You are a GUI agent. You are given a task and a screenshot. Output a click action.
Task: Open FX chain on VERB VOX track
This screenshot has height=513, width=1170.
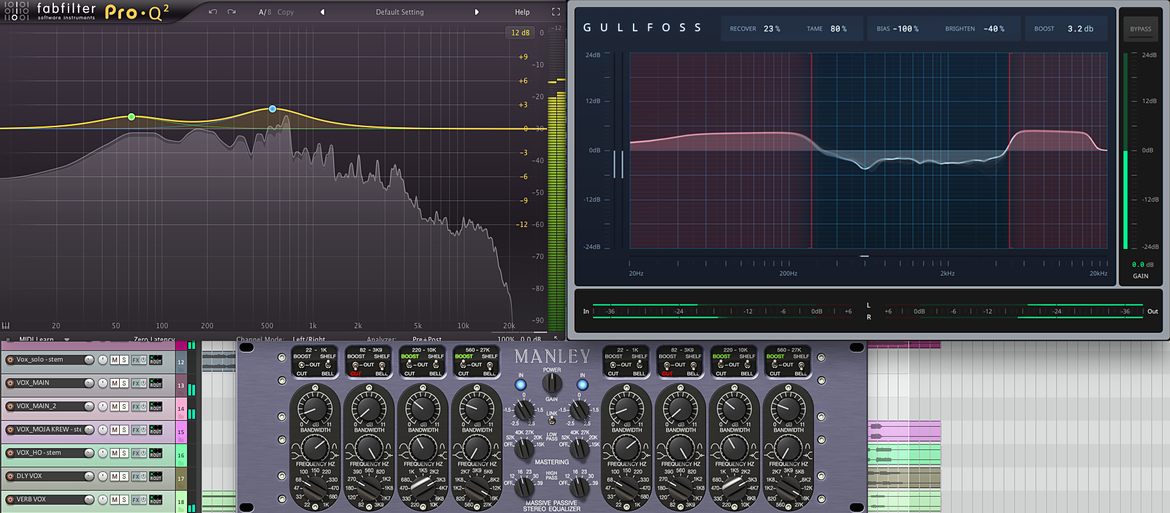click(136, 500)
